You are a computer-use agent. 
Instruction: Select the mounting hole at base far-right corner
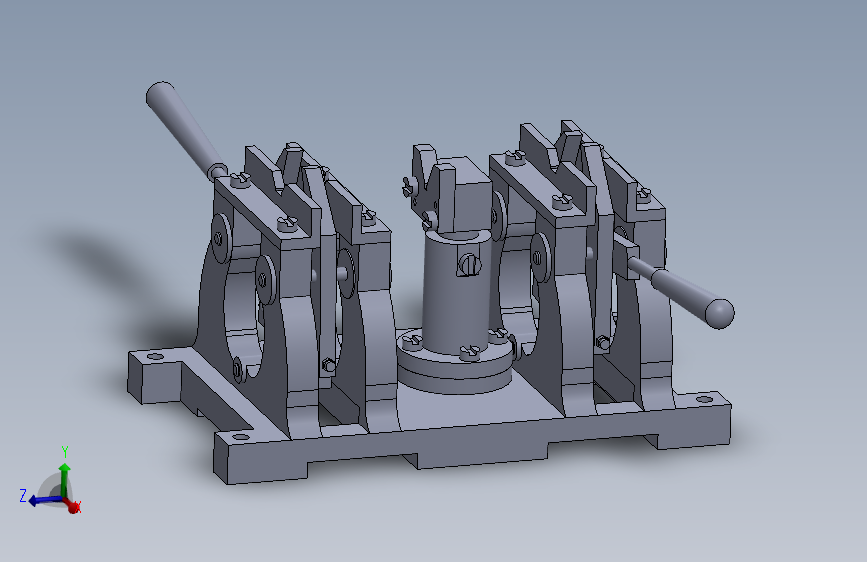pos(704,399)
